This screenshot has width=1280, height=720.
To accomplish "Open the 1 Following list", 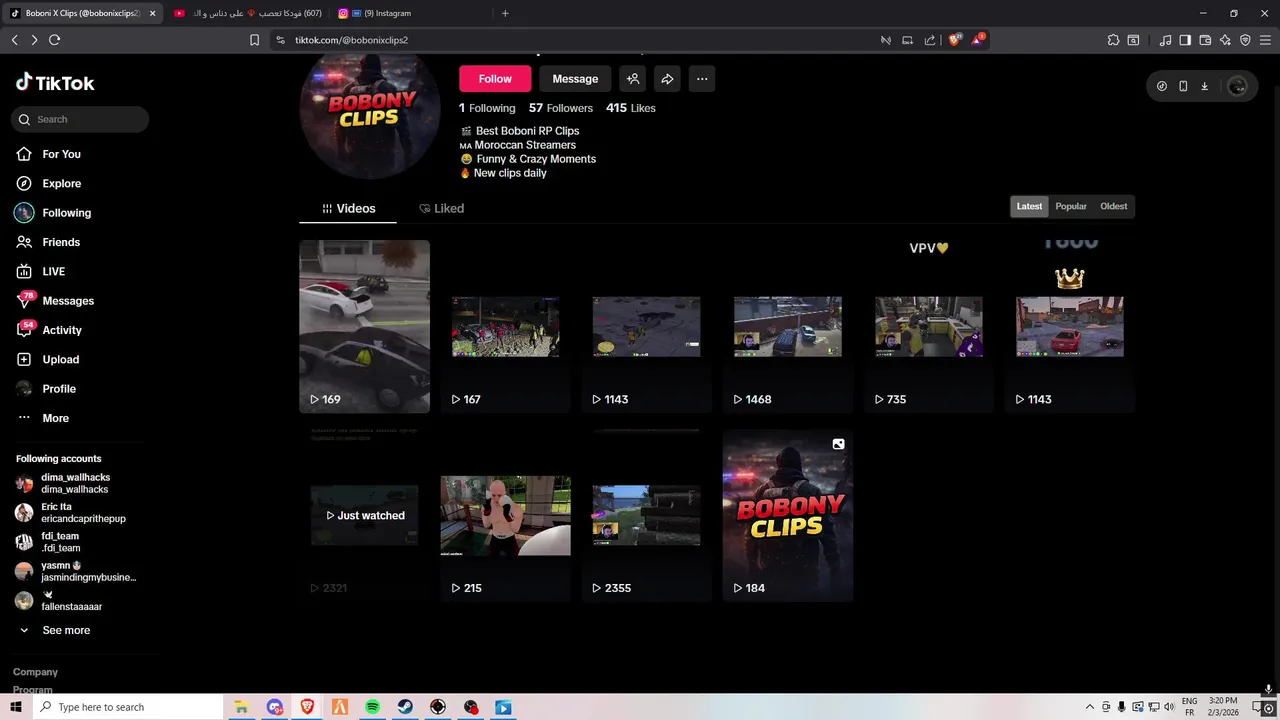I will click(x=487, y=108).
